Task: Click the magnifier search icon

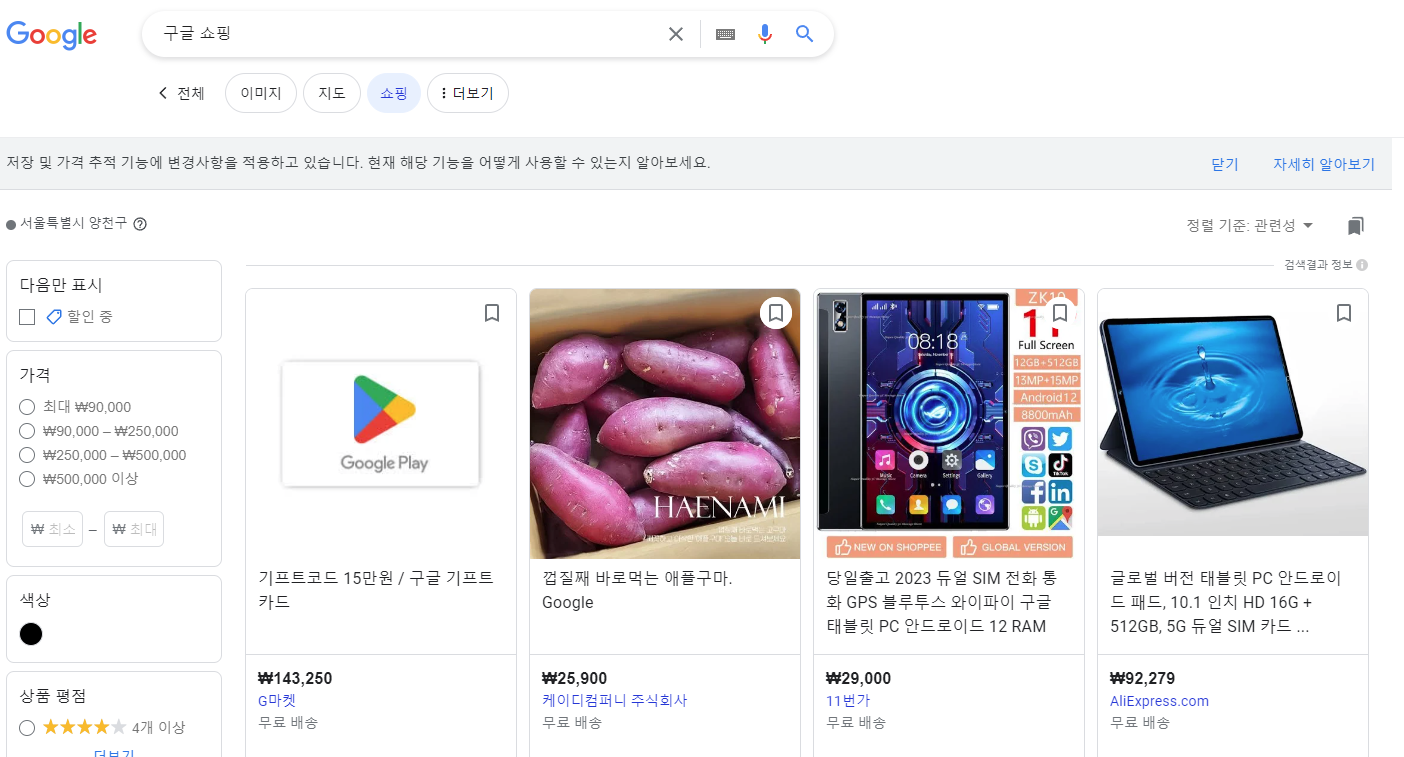Action: point(805,34)
